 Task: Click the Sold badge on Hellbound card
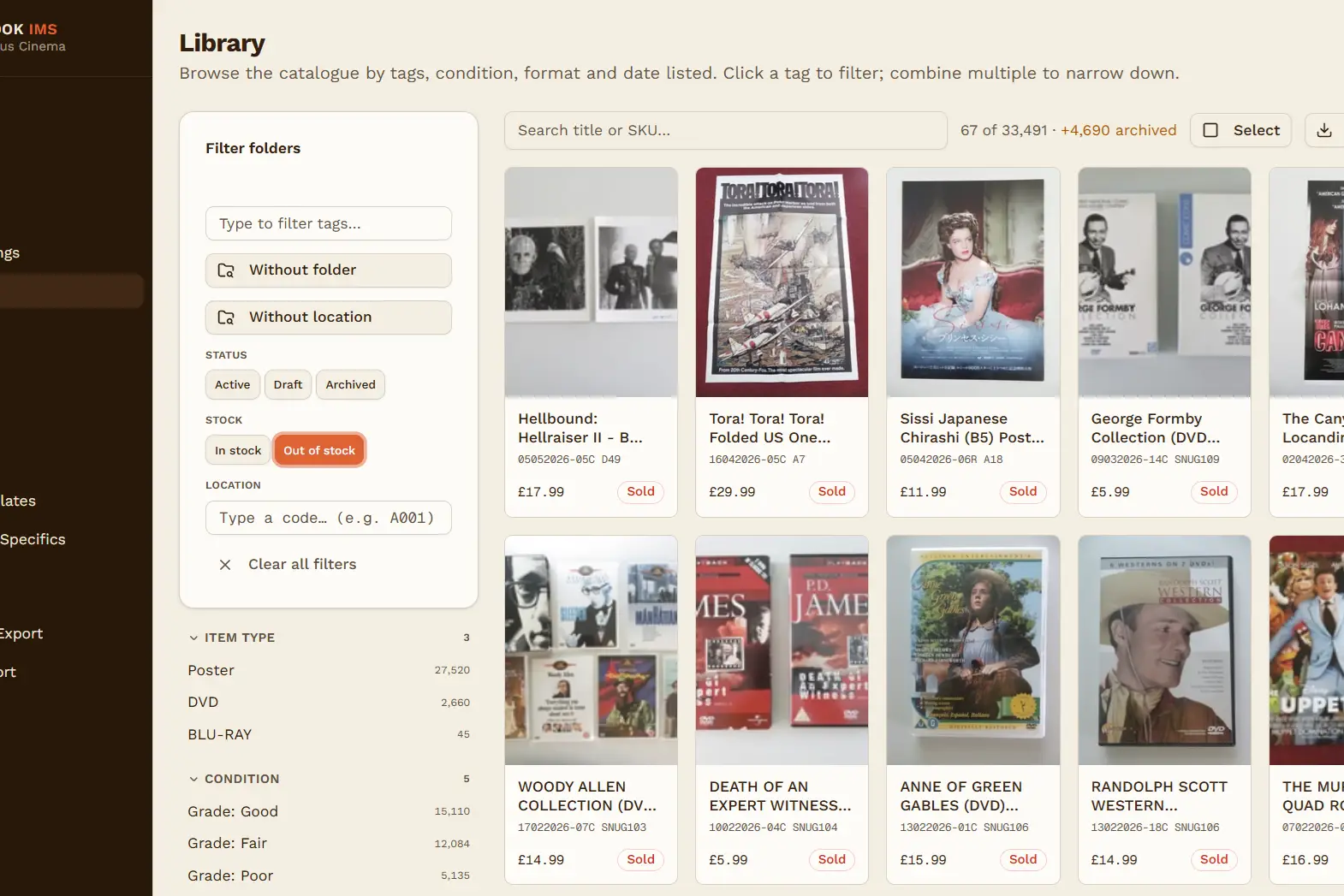click(x=640, y=492)
